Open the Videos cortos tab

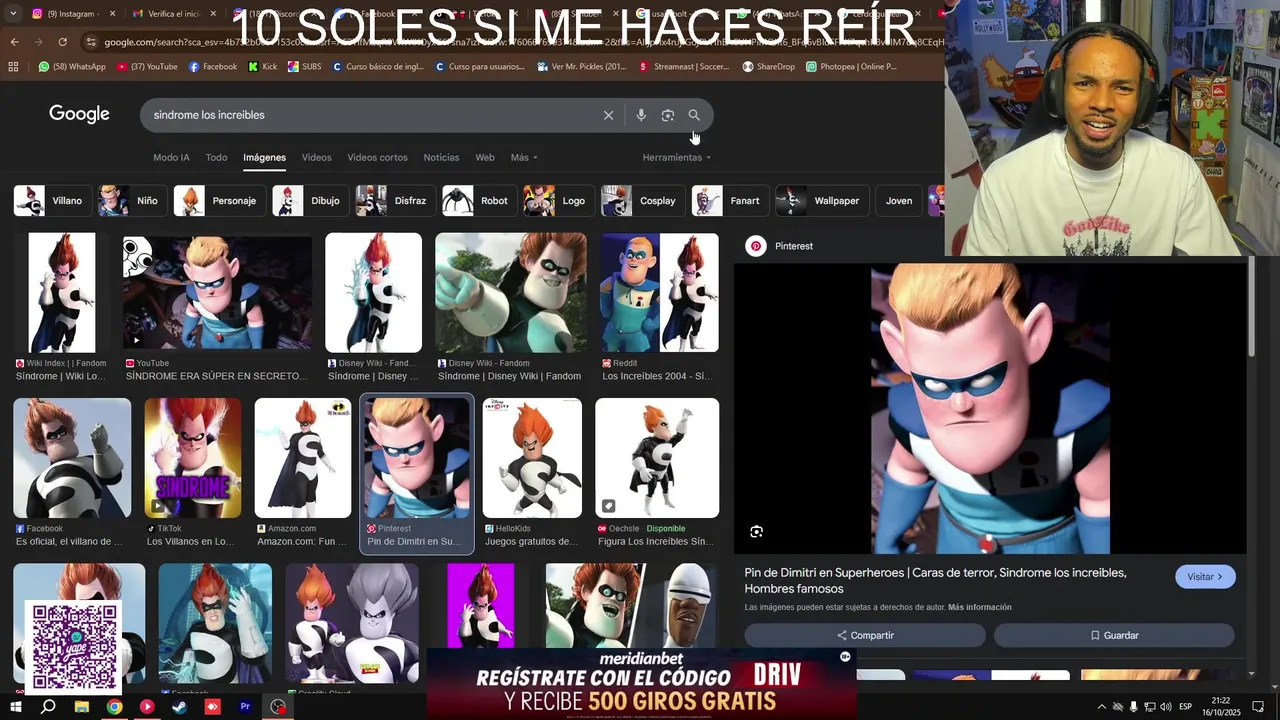tap(377, 157)
